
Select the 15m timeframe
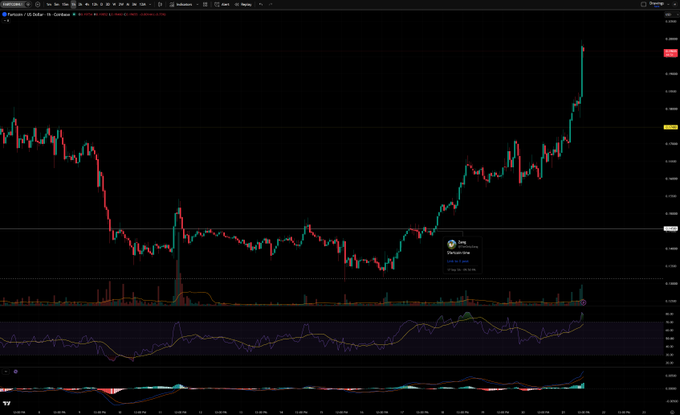(65, 4)
